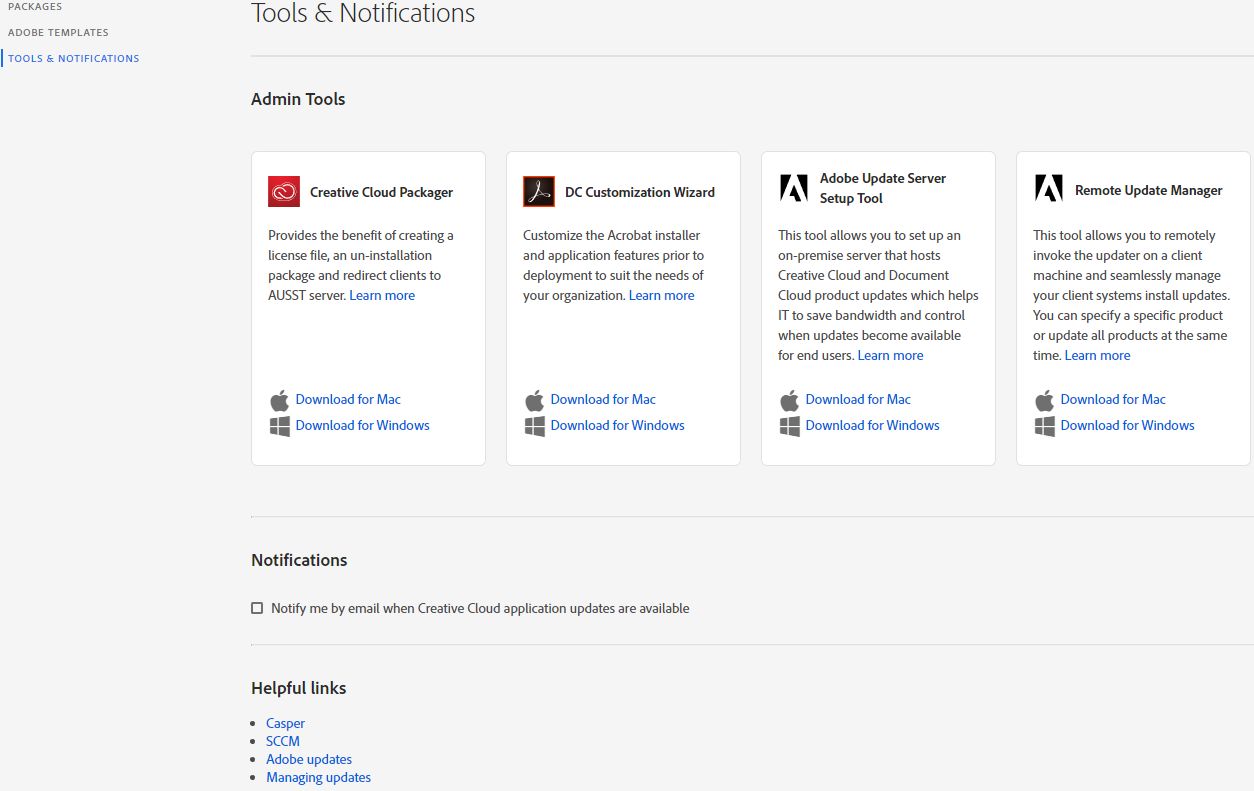Click Apple icon under Adobe Update Server Setup Tool
Viewport: 1254px width, 791px height.
point(789,400)
